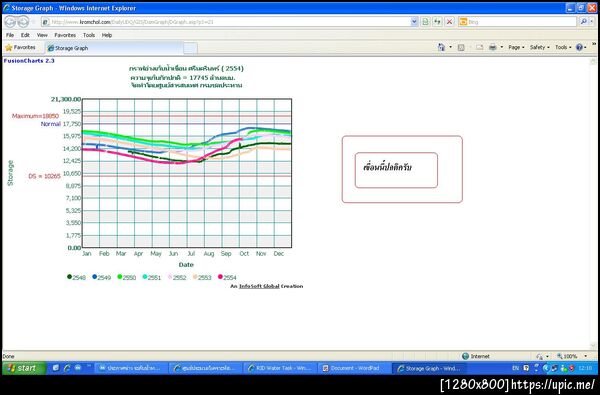The image size is (600, 395).
Task: Open the Edit menu
Action: (25, 35)
